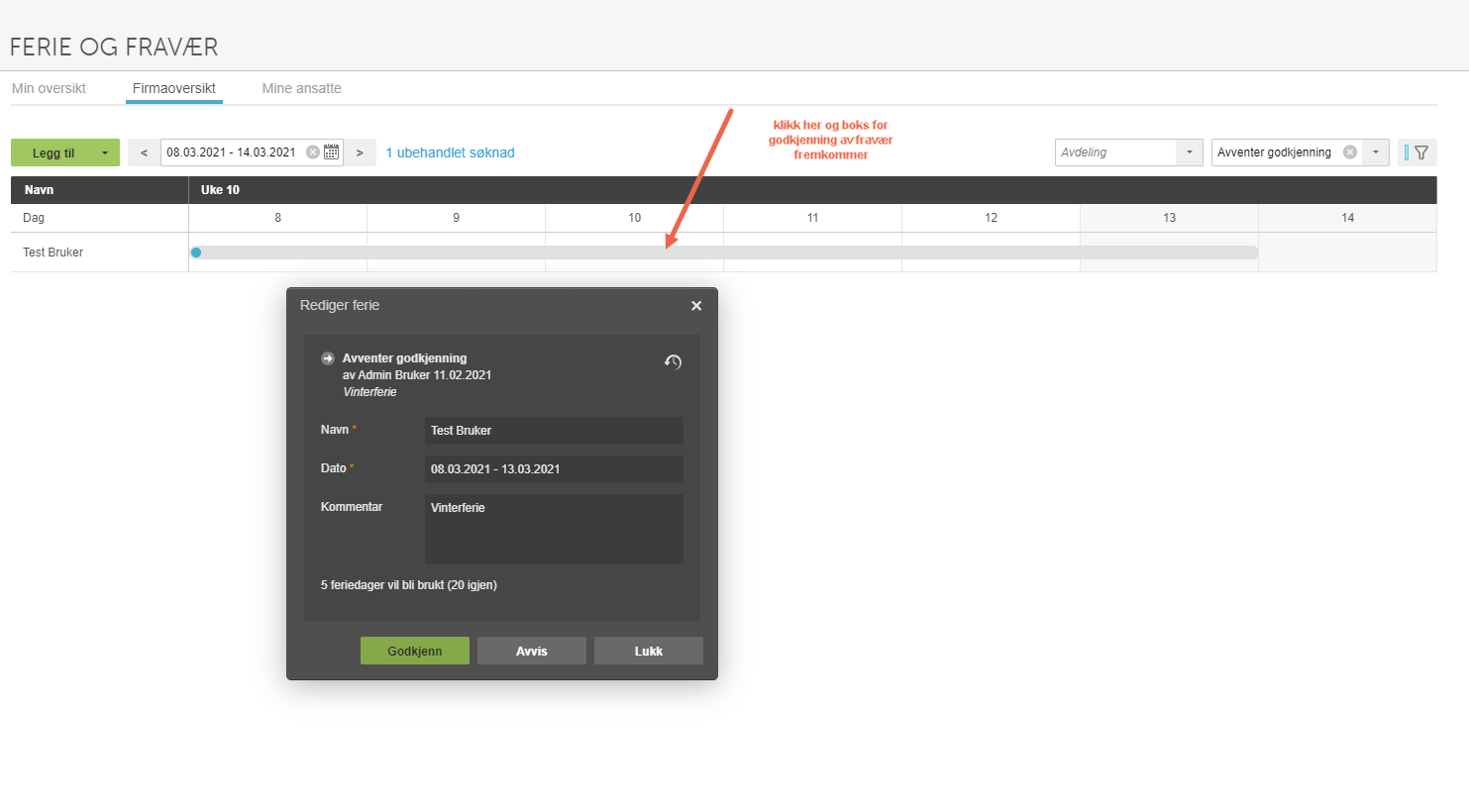This screenshot has height=812, width=1469.
Task: Go to next week with the > arrow
Action: pyautogui.click(x=360, y=152)
